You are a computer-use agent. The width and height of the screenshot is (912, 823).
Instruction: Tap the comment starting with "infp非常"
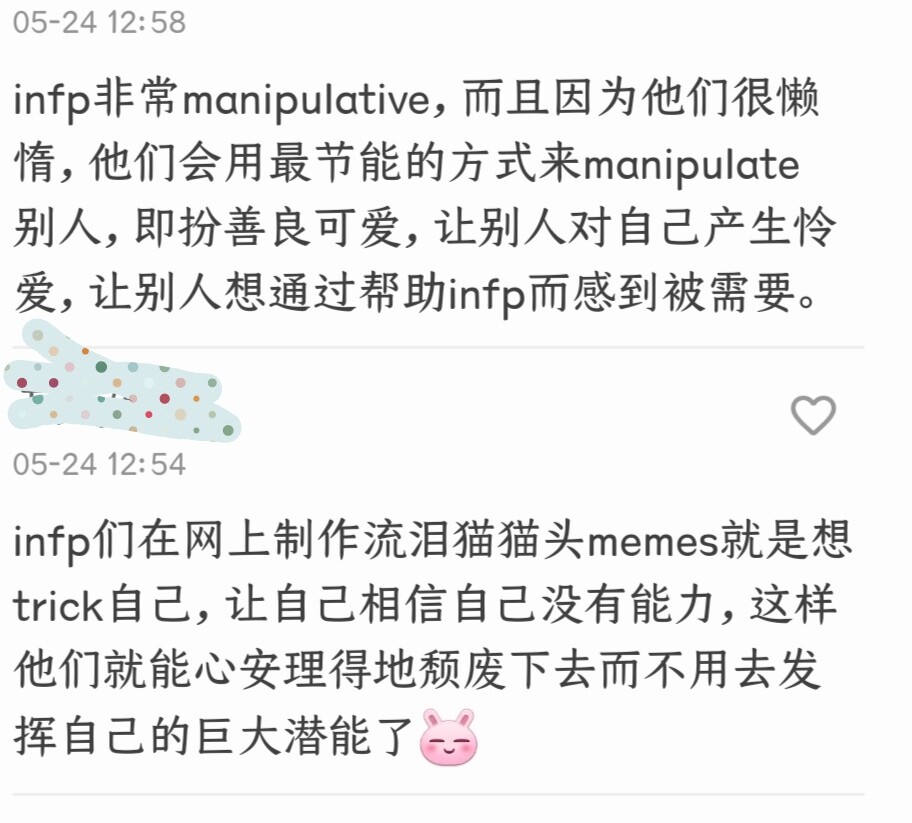(x=425, y=196)
